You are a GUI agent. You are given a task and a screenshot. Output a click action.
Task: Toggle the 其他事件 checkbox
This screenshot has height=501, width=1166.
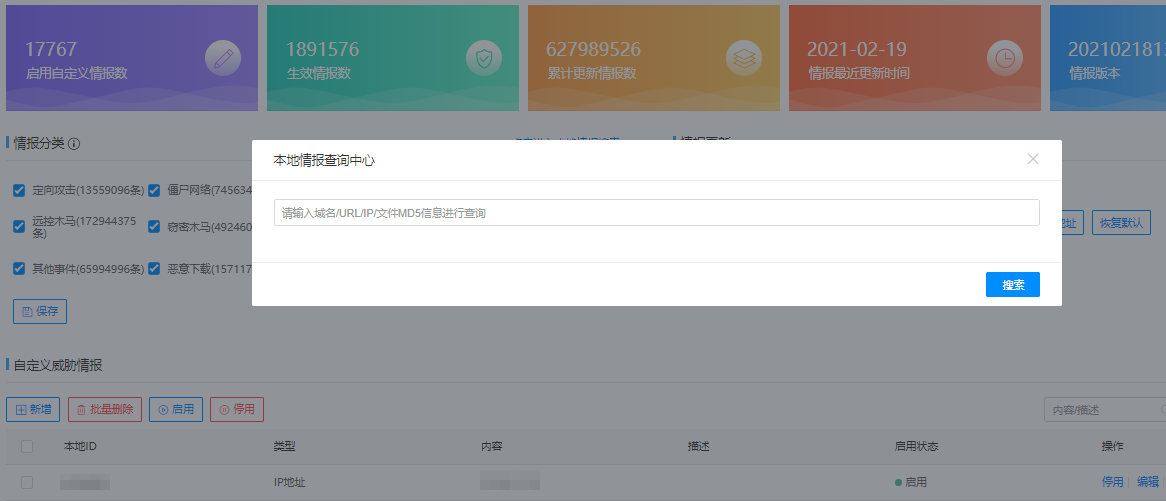[x=19, y=269]
